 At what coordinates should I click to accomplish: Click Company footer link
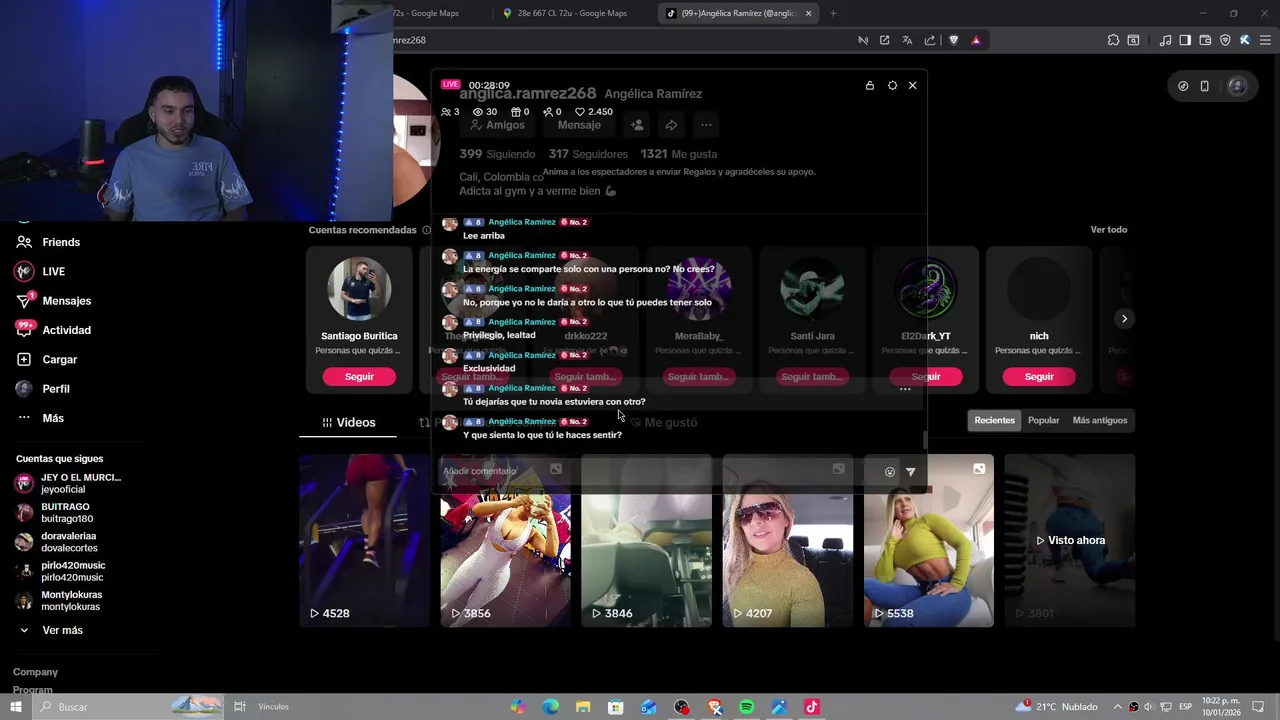pyautogui.click(x=35, y=672)
